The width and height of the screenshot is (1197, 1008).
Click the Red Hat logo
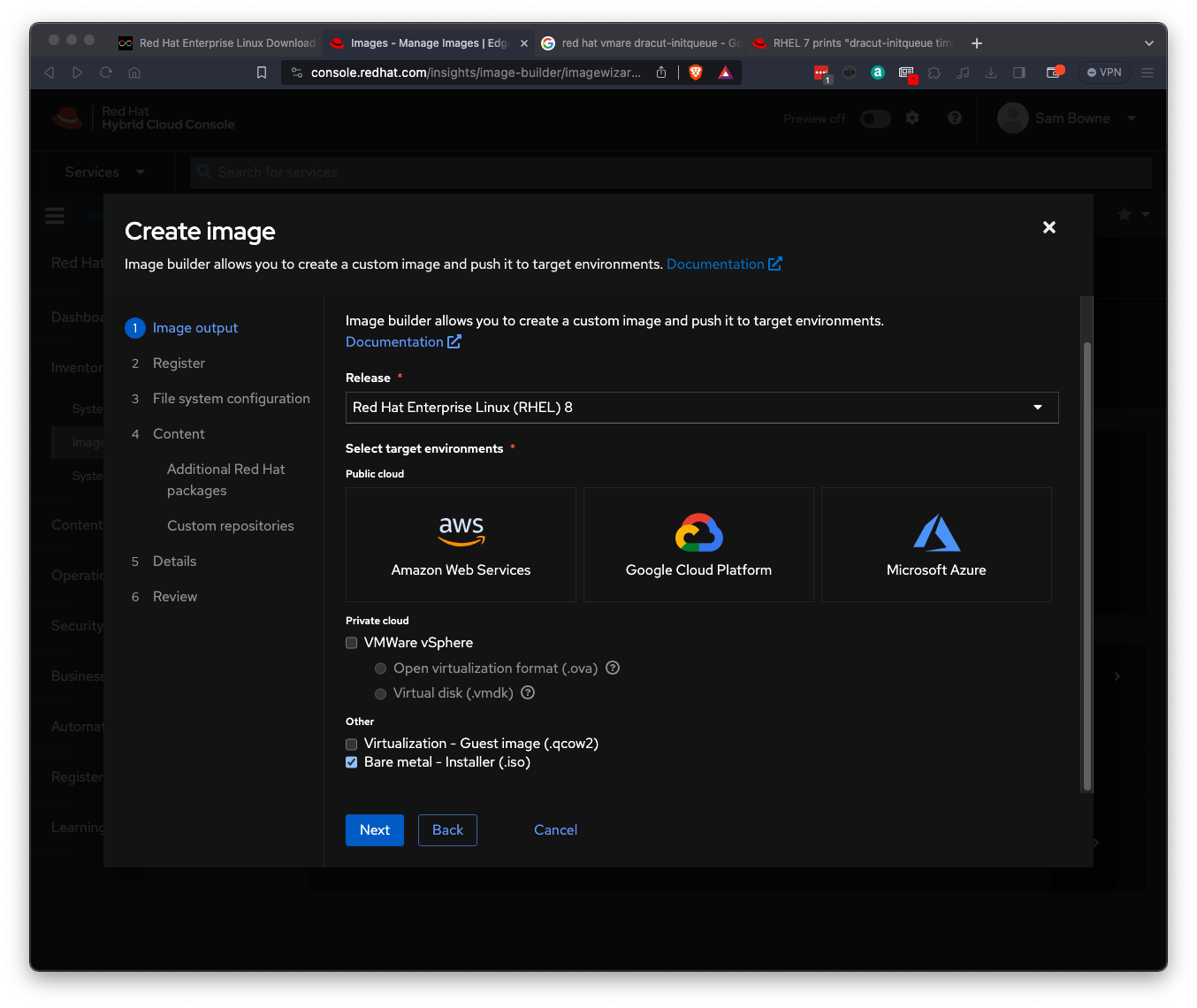(67, 118)
